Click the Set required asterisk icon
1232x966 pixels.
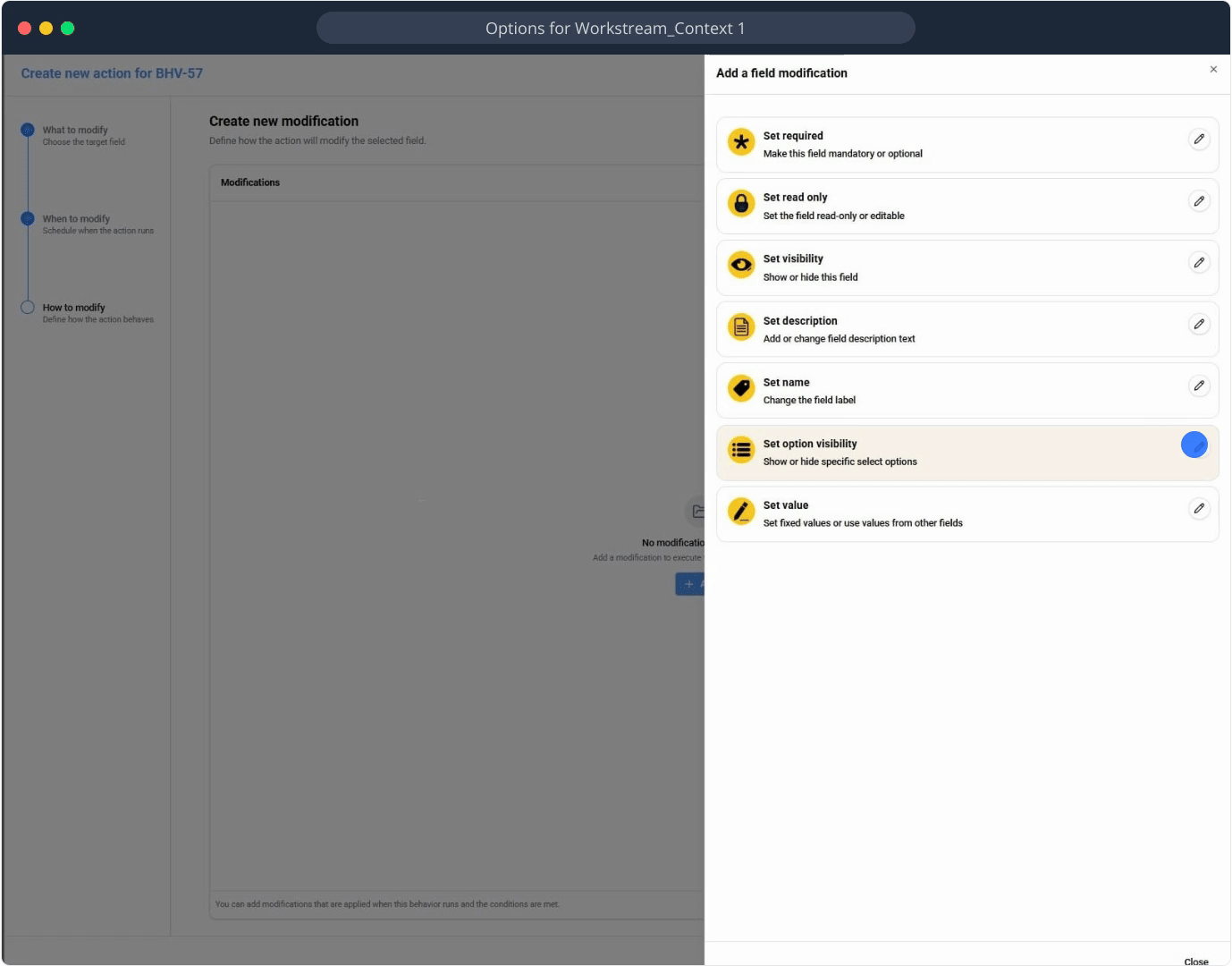pos(741,142)
